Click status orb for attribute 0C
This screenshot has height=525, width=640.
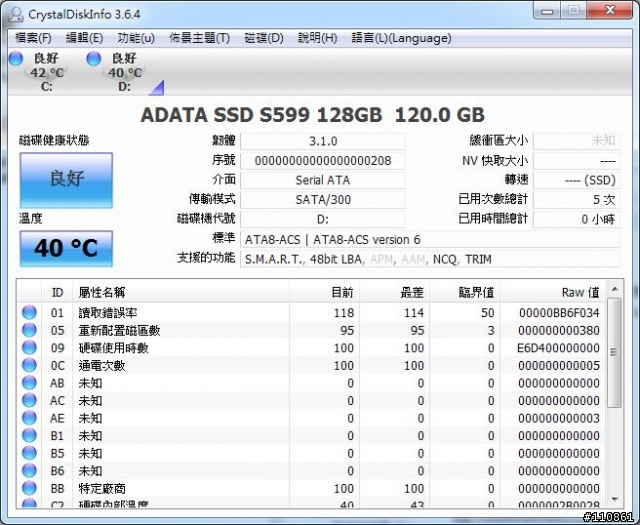29,365
